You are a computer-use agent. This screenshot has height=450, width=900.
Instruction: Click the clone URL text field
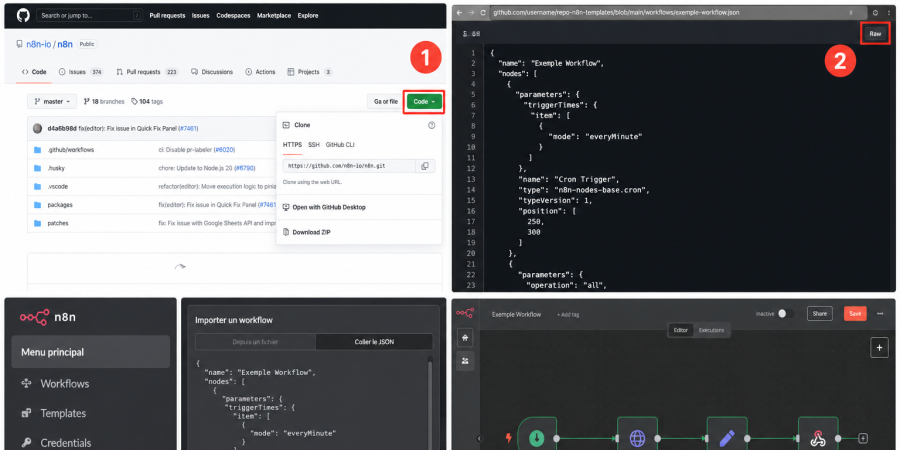point(349,166)
